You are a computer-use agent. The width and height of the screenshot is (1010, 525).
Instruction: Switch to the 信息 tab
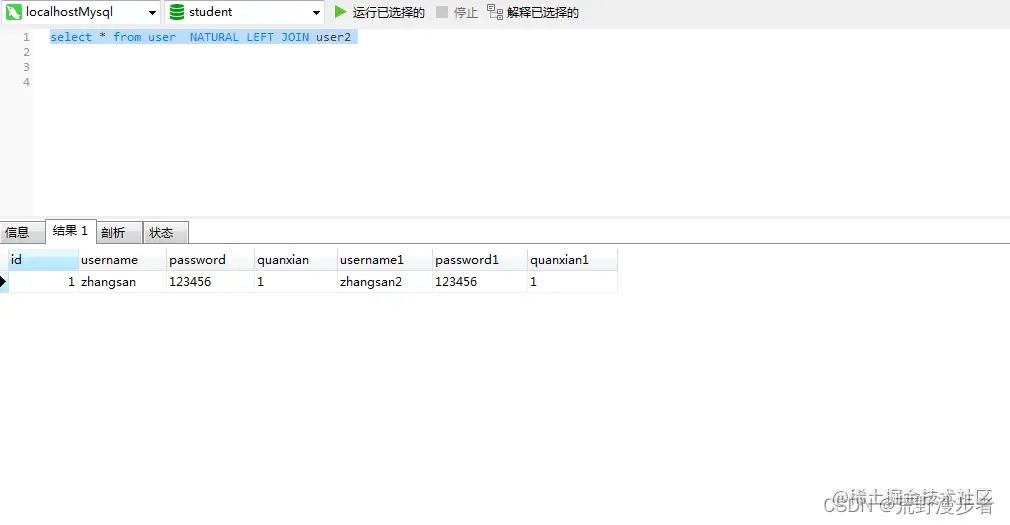pyautogui.click(x=22, y=233)
